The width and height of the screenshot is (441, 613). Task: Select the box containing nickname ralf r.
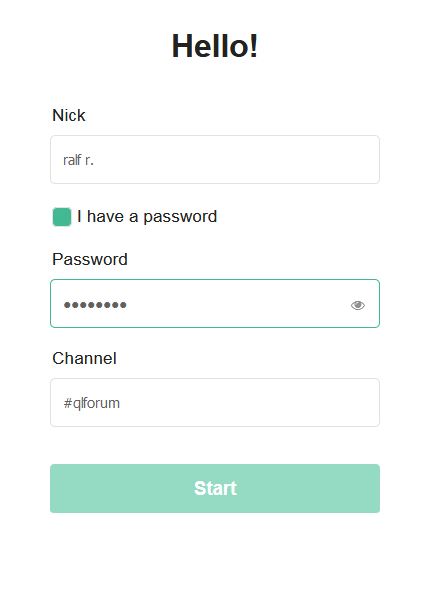[215, 160]
